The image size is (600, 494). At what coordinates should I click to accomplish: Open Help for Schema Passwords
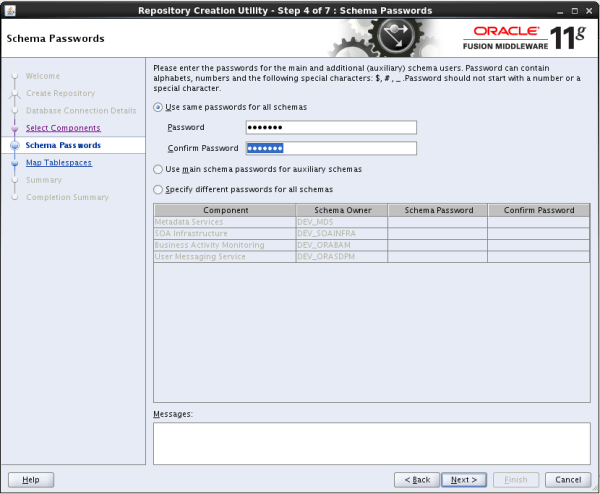coord(31,479)
